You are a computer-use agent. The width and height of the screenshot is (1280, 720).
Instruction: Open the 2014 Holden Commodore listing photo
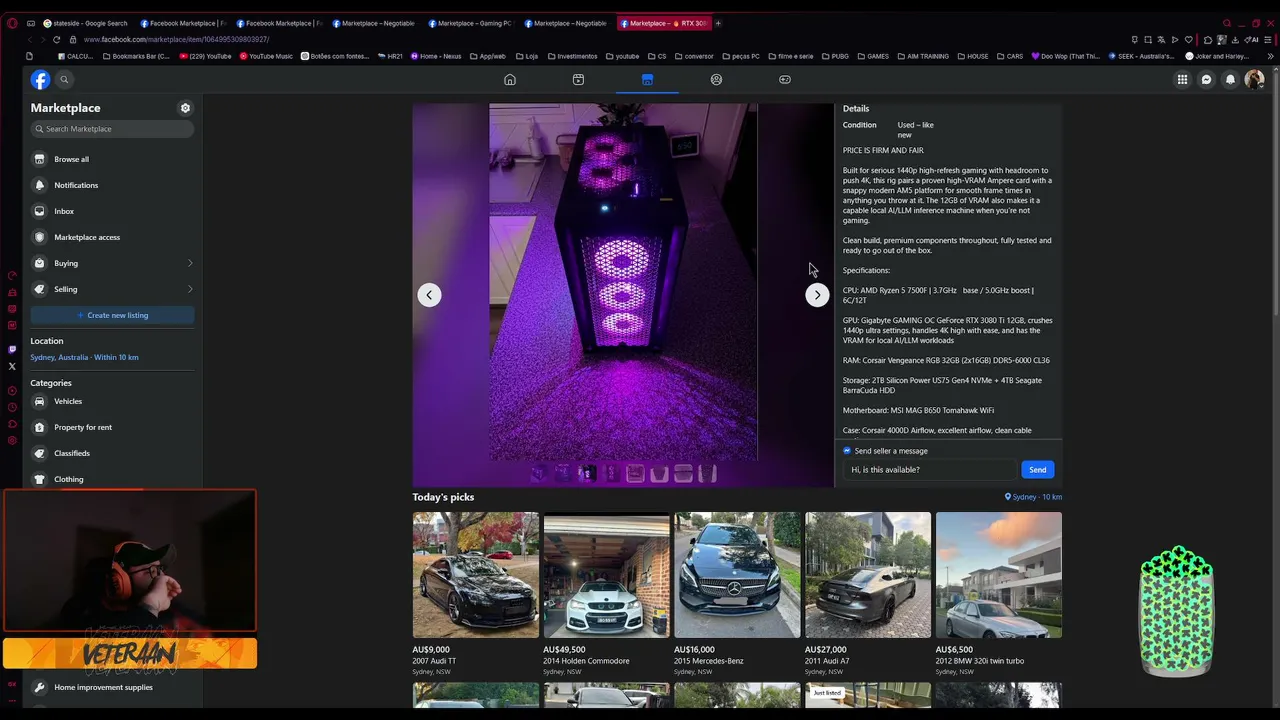tap(607, 575)
